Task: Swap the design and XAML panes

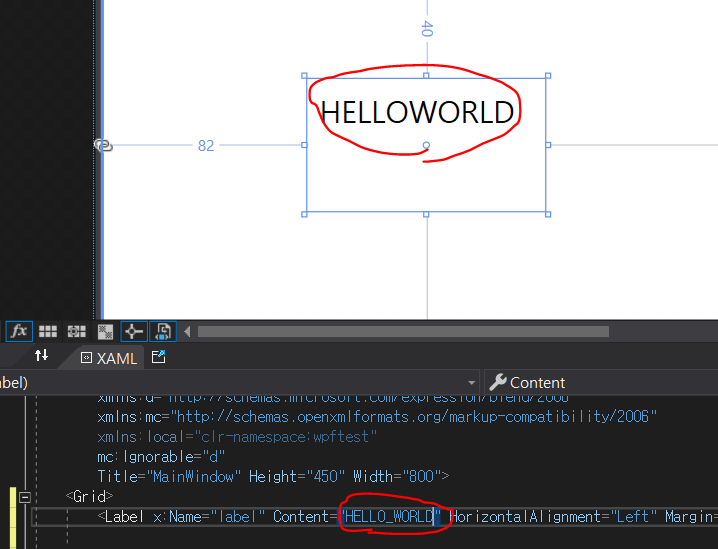Action: (x=41, y=355)
